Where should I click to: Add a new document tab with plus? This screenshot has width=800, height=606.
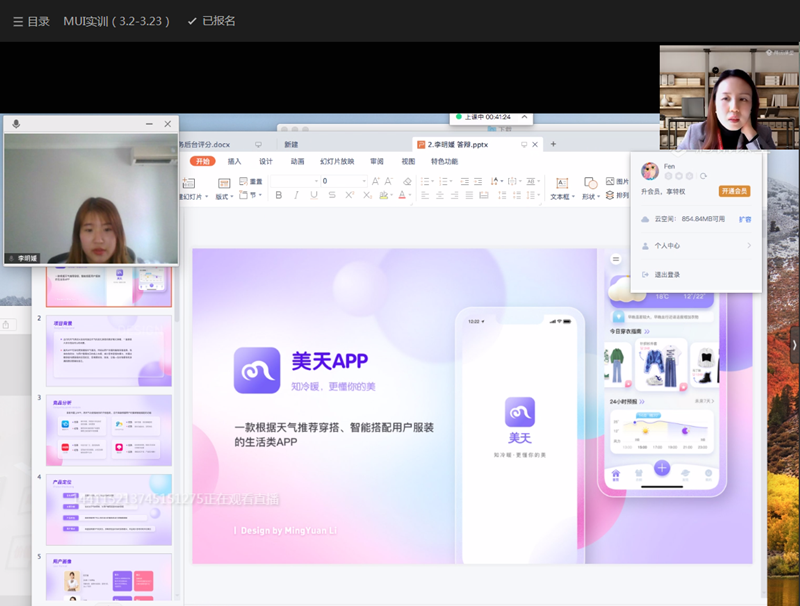553,144
